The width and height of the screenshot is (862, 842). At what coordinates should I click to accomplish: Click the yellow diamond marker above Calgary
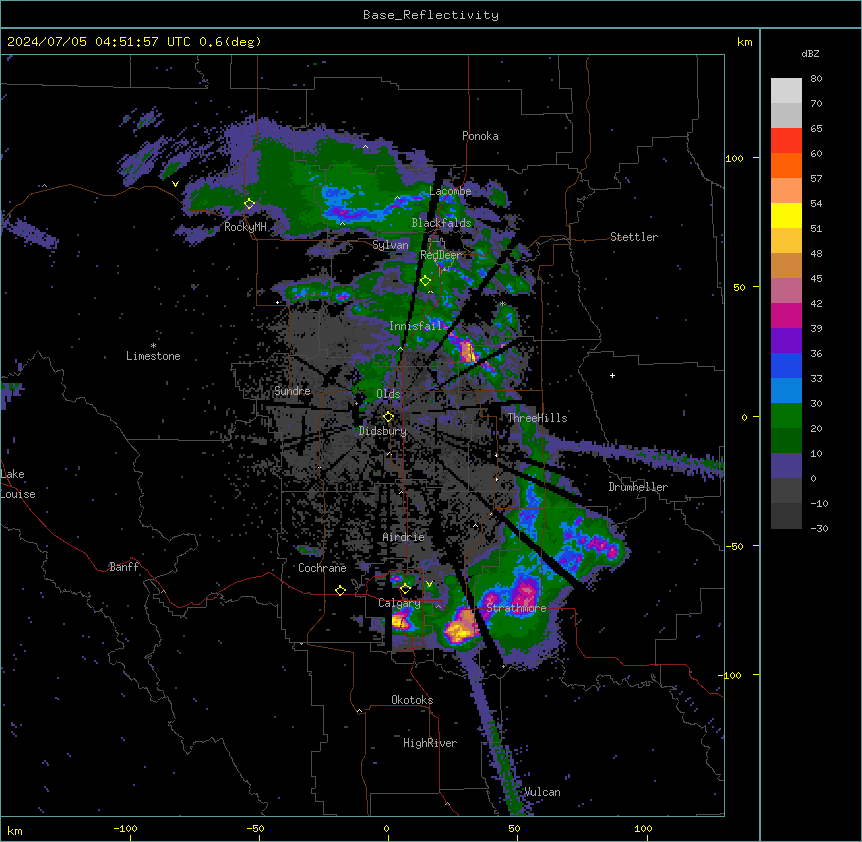(405, 589)
